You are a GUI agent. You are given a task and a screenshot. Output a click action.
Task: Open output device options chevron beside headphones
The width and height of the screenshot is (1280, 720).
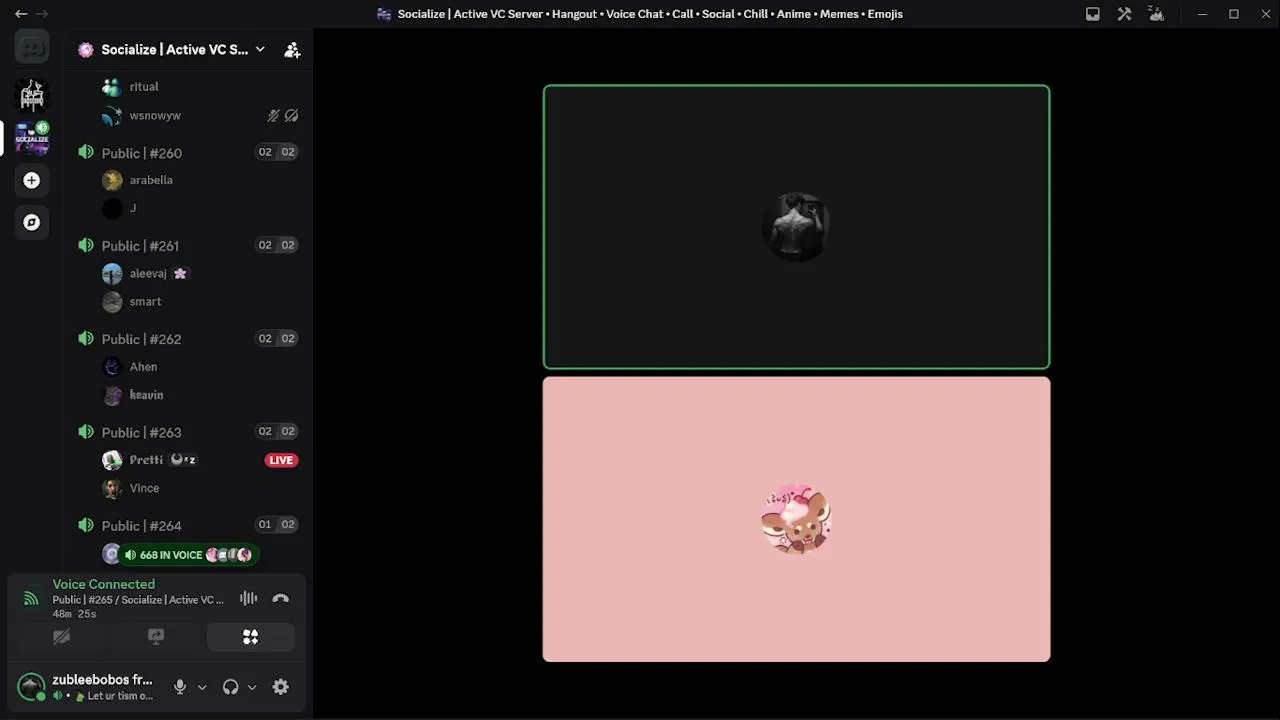pyautogui.click(x=252, y=687)
